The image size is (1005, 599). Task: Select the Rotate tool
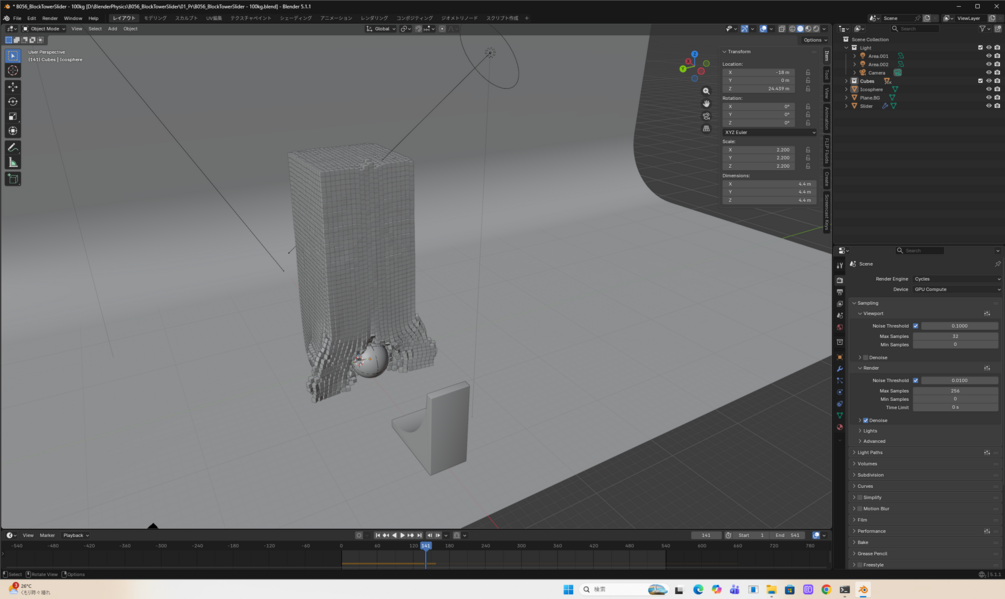tap(13, 101)
